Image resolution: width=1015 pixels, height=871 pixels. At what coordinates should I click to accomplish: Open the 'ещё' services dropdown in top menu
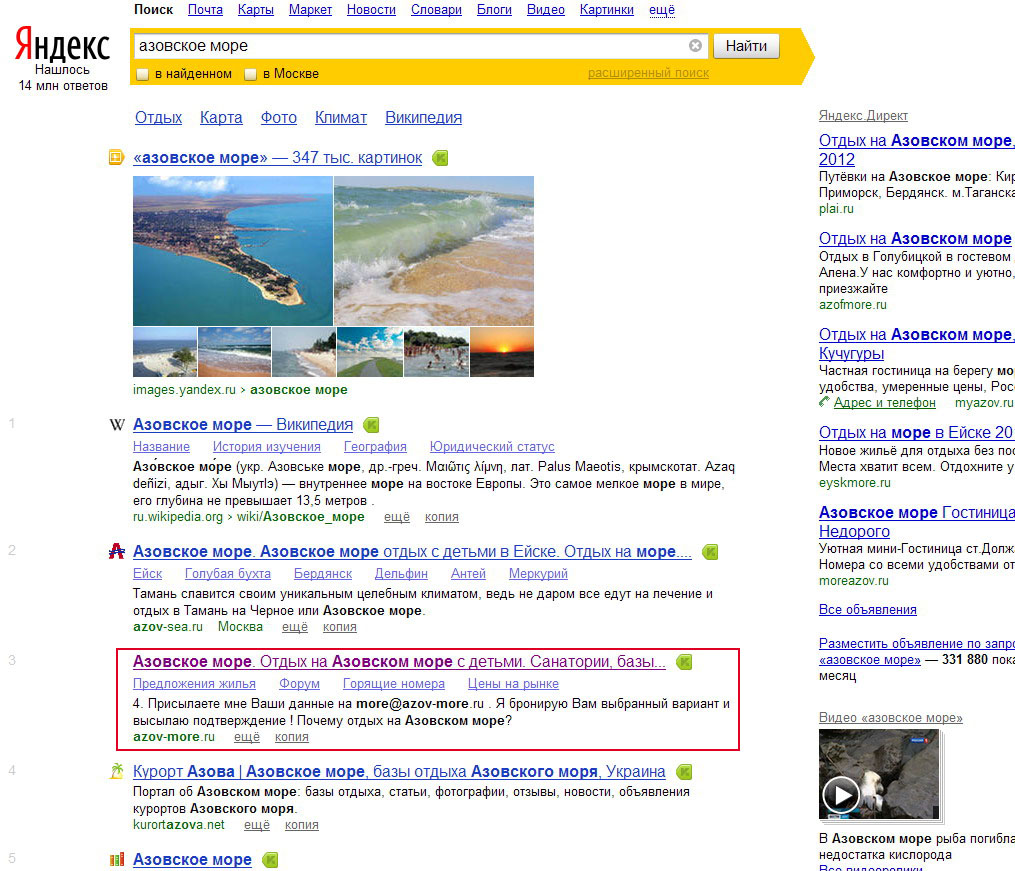(x=662, y=10)
